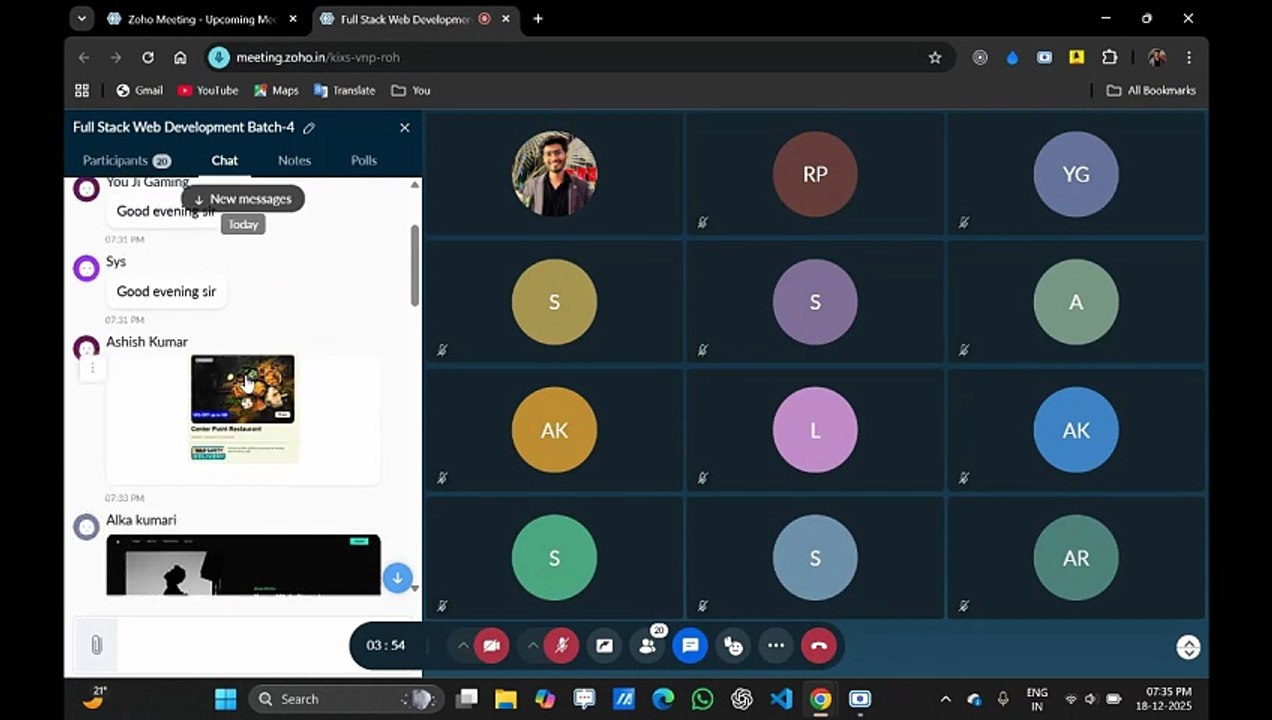Start screen sharing from meeting toolbar
This screenshot has width=1272, height=720.
pos(604,646)
